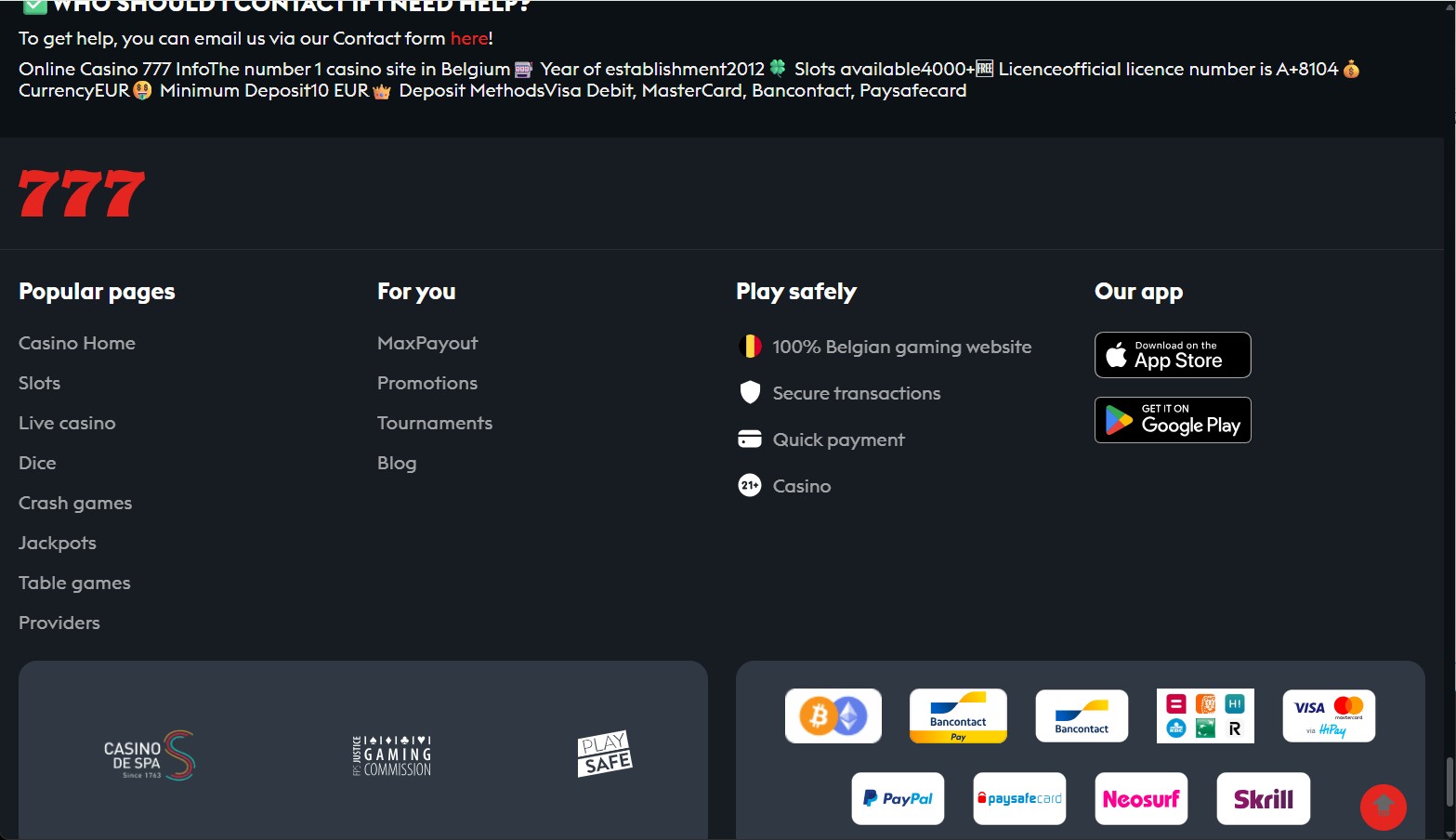Open the Tournaments link
Screen dimensions: 1456x840
(435, 423)
